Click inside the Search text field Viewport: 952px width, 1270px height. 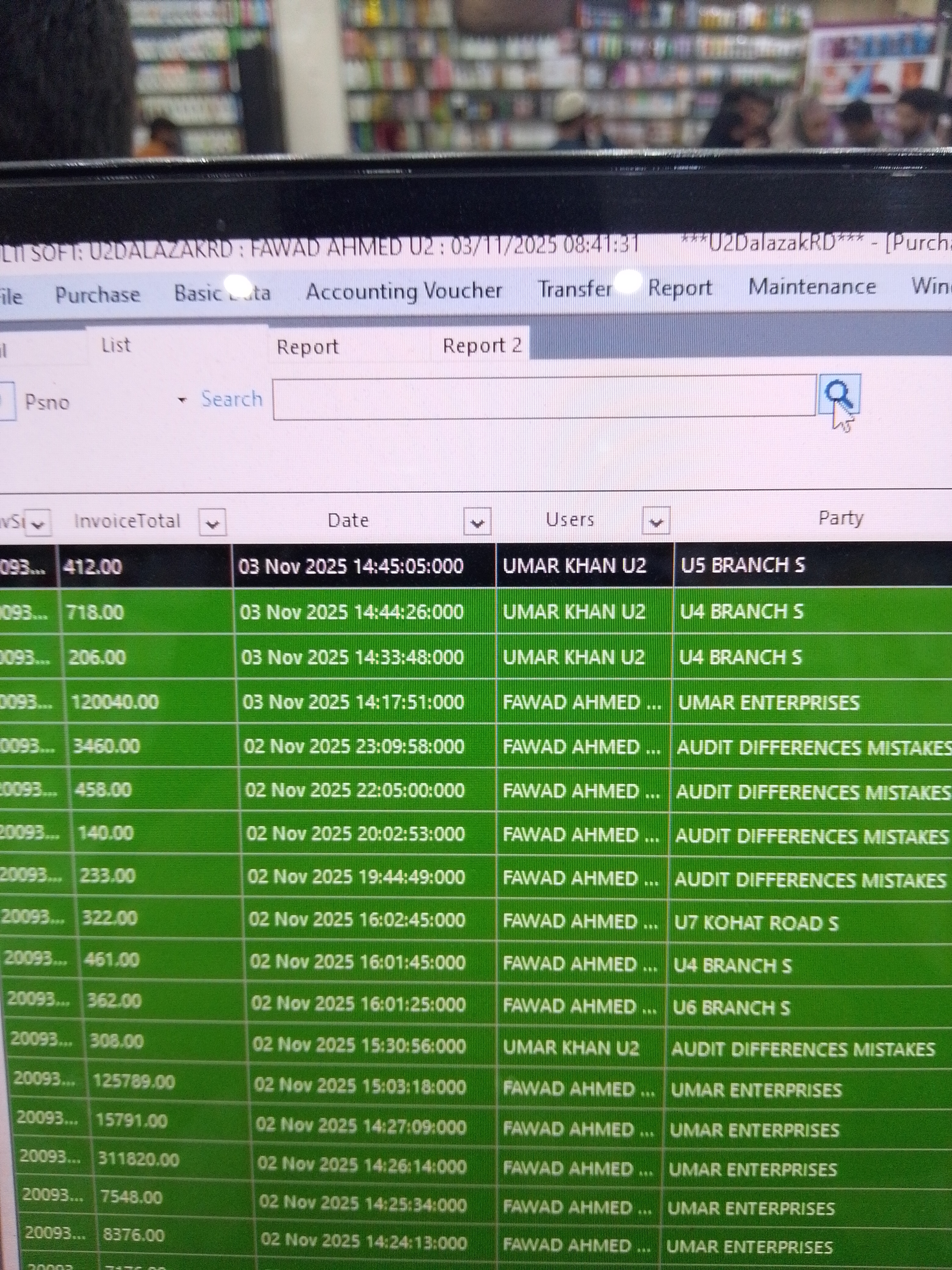coord(543,397)
